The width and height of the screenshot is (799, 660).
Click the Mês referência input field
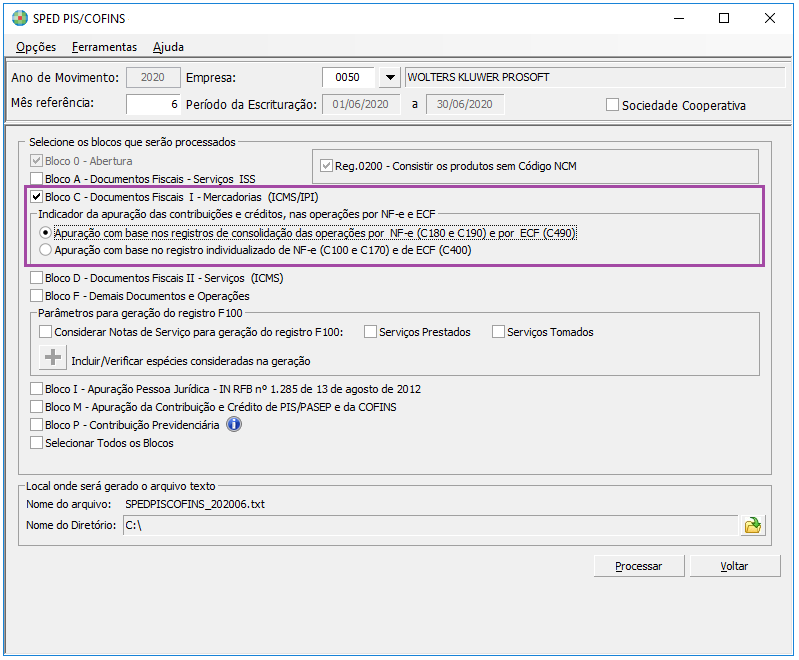pos(153,104)
